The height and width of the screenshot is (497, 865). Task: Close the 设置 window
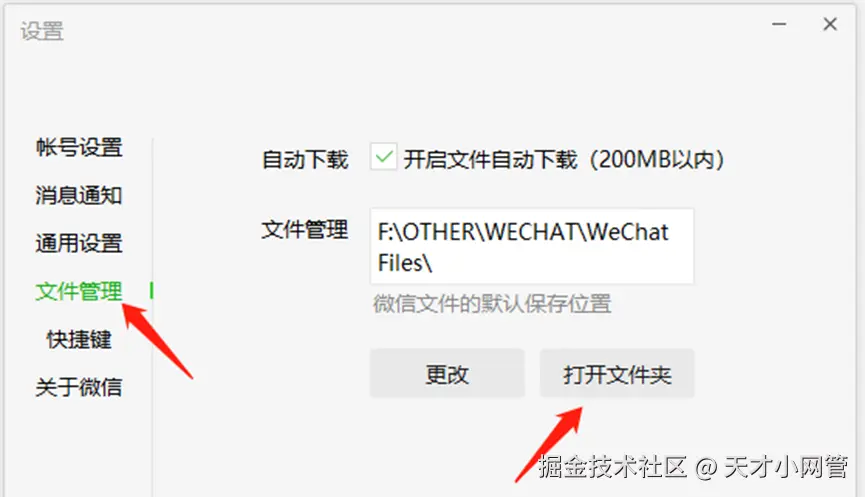830,24
